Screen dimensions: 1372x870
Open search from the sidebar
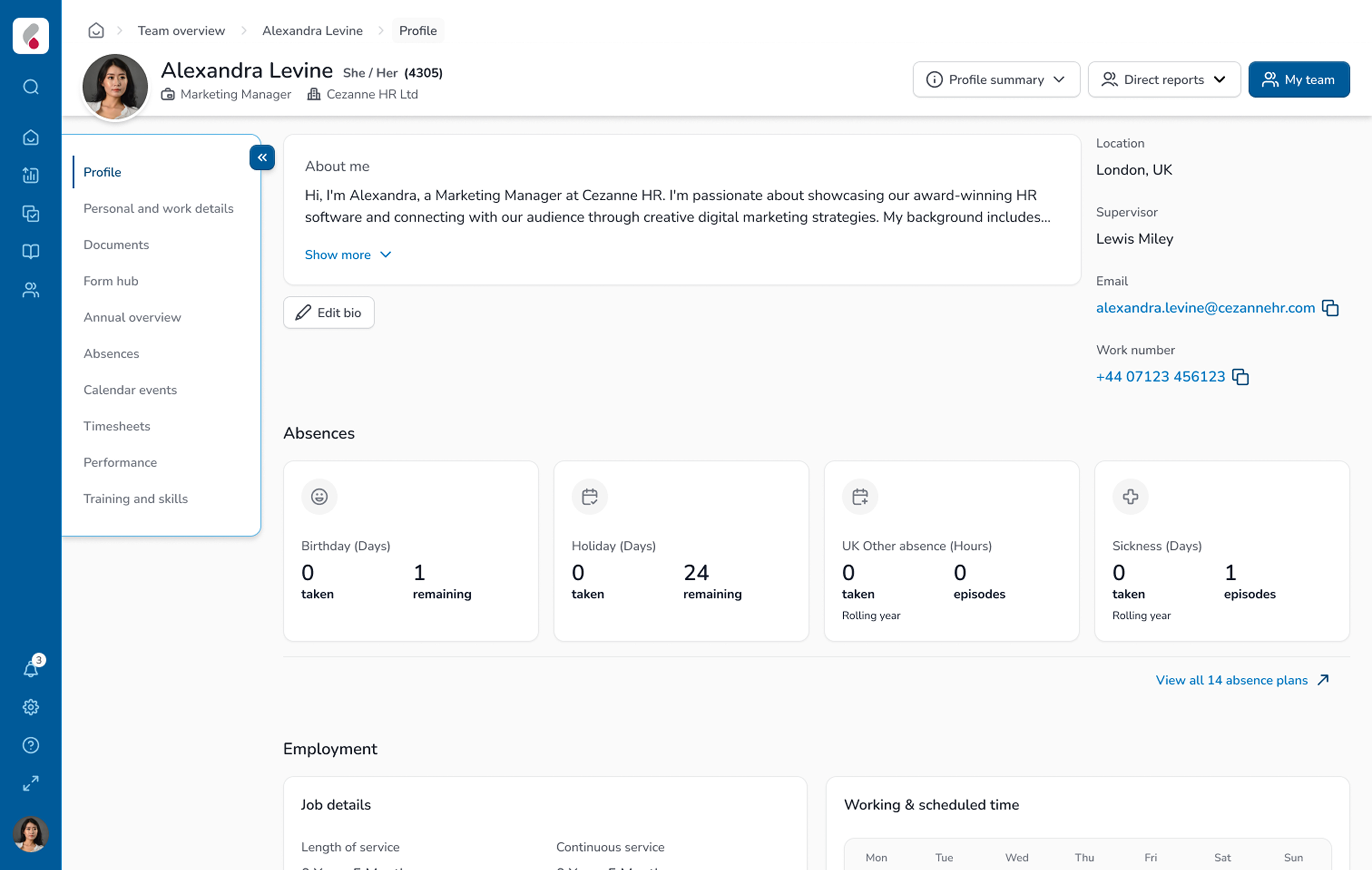click(30, 87)
